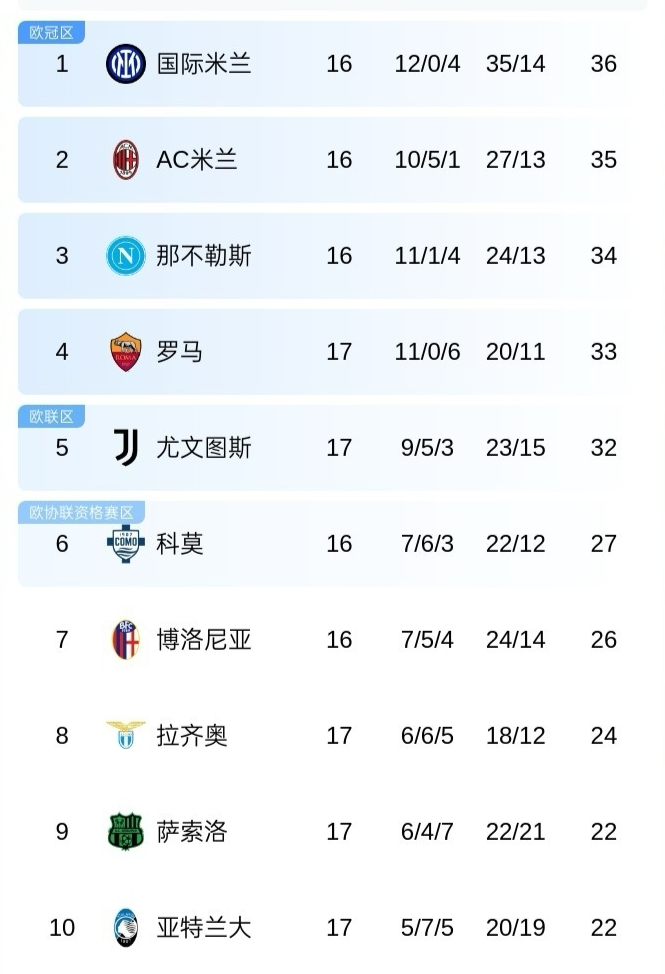Tap the 欧协联资格赛区 zone label
This screenshot has height=974, width=665.
81,513
